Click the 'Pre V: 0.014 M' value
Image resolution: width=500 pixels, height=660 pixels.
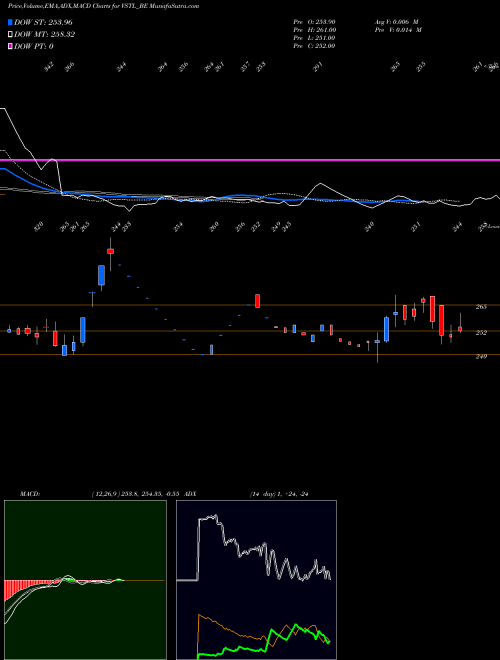pyautogui.click(x=397, y=30)
